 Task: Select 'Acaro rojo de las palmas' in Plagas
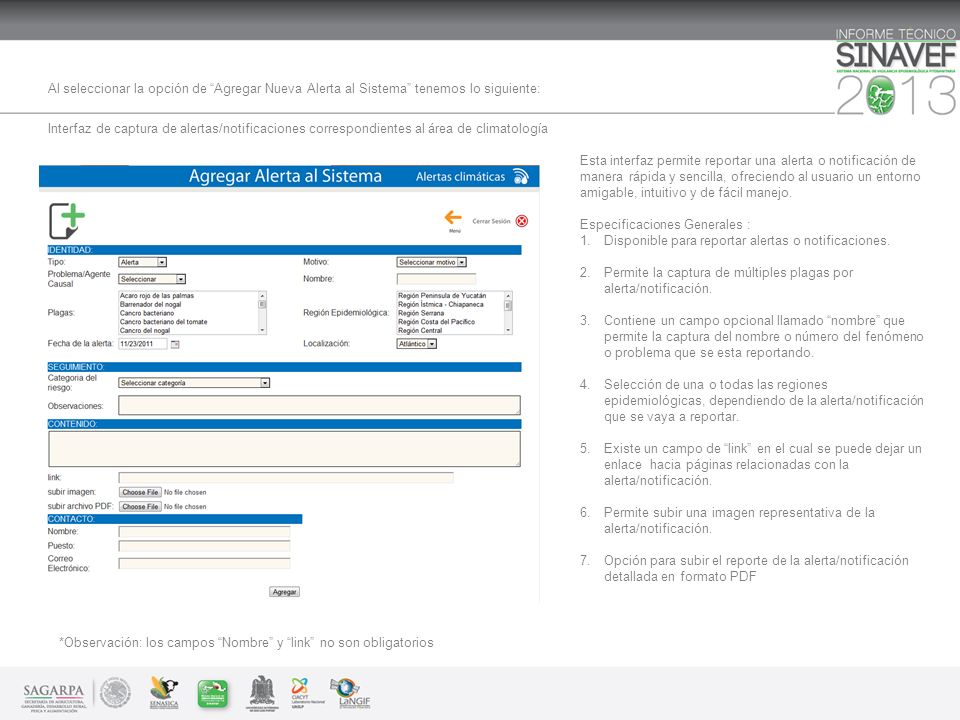pos(157,296)
